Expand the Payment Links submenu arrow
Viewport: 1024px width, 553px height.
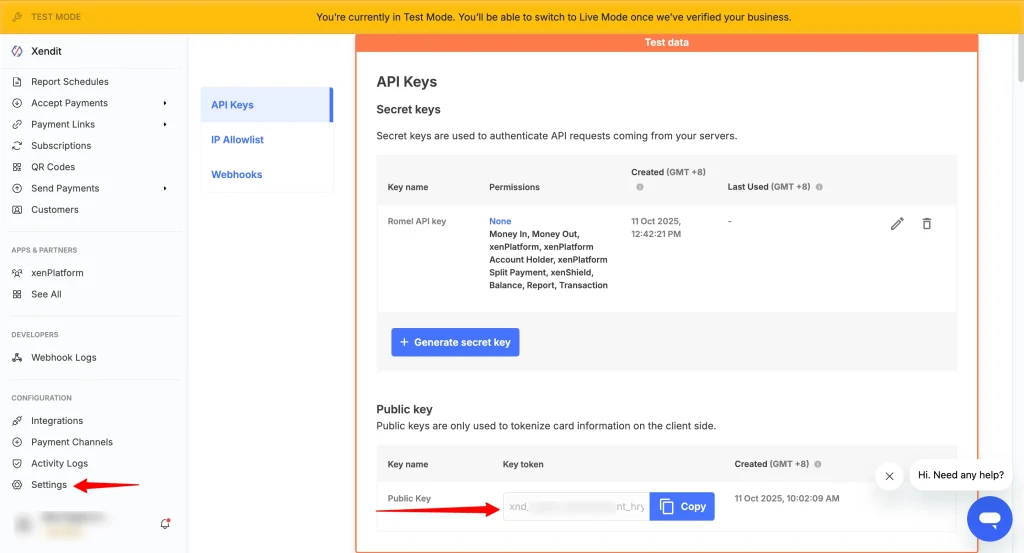pos(165,125)
